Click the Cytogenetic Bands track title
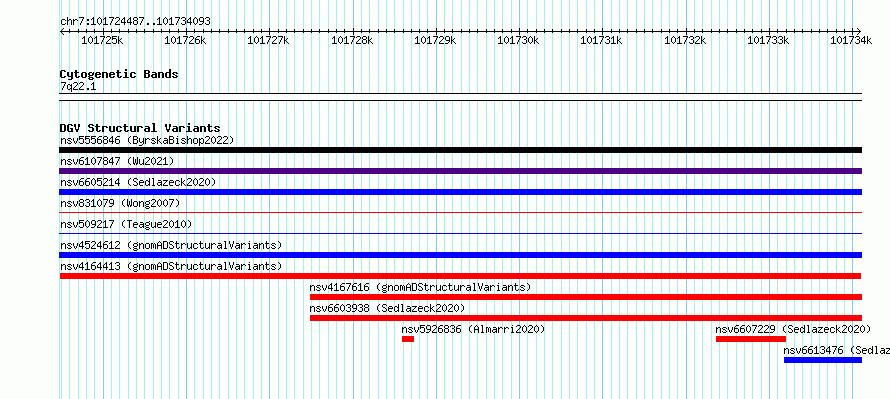The image size is (890, 399). tap(119, 74)
